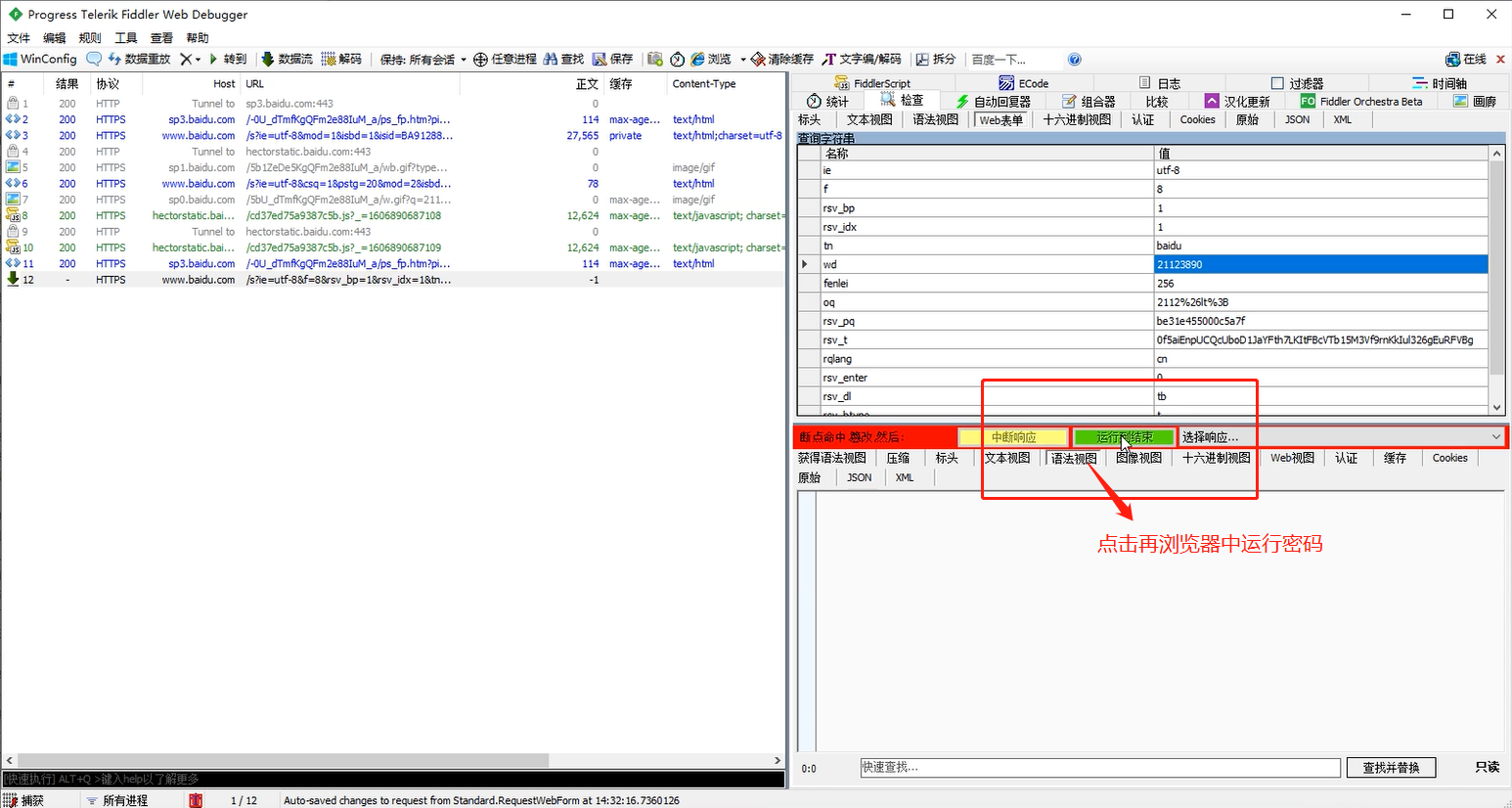The width and height of the screenshot is (1512, 808).
Task: Open the X remove dropdown arrow
Action: 198,59
